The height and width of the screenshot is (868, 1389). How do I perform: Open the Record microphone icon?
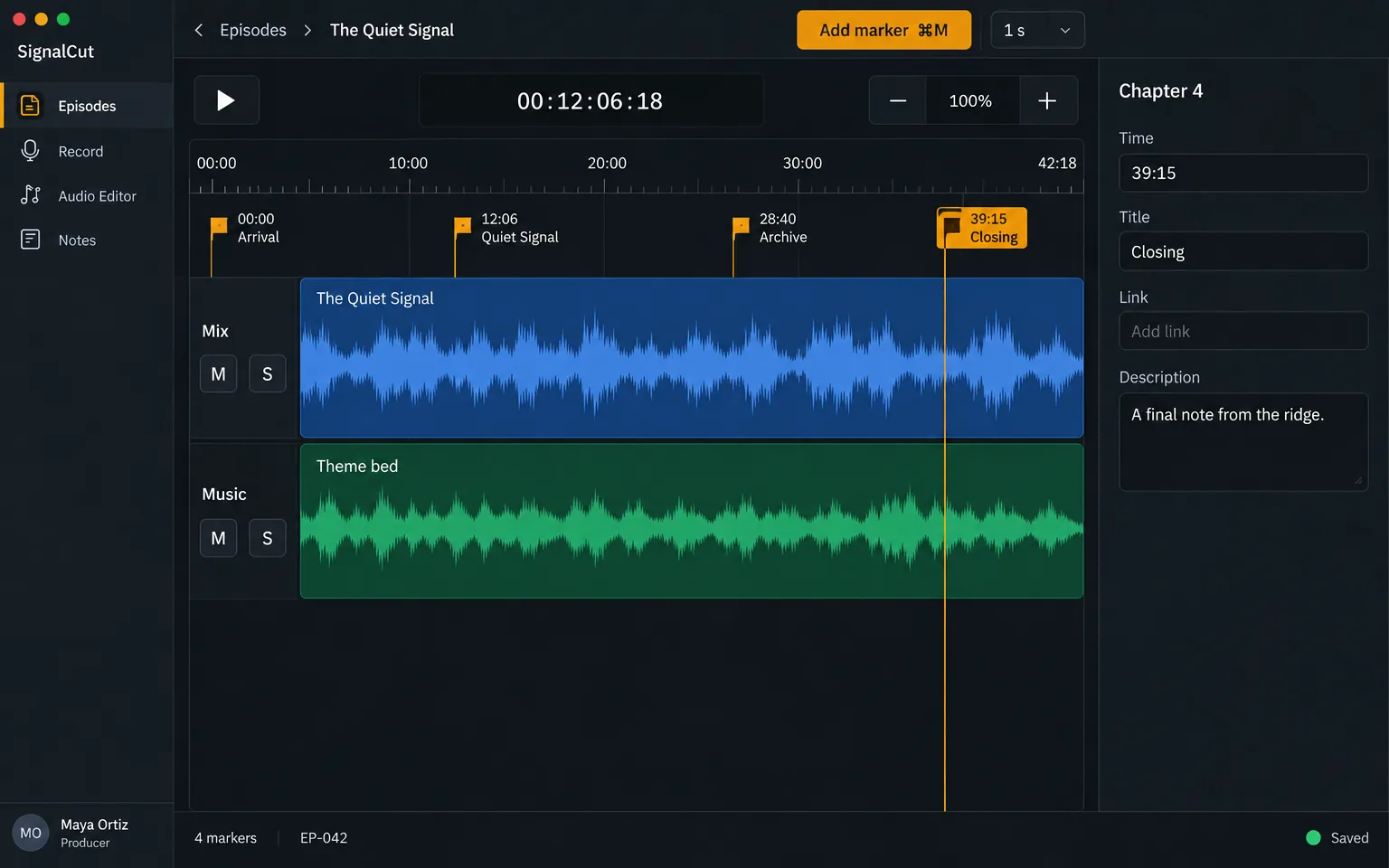tap(30, 151)
